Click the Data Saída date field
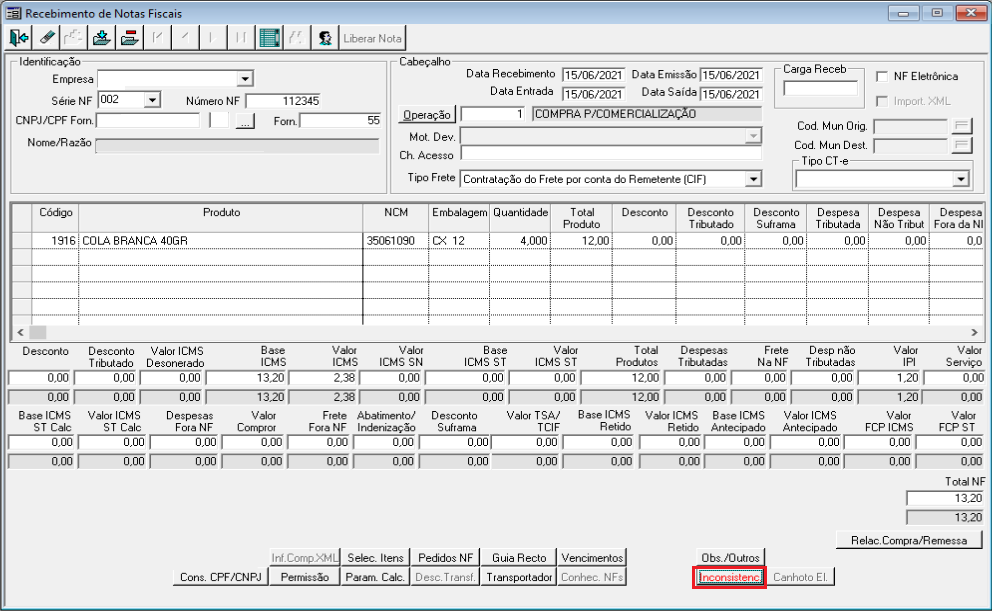The width and height of the screenshot is (992, 611). pyautogui.click(x=731, y=94)
